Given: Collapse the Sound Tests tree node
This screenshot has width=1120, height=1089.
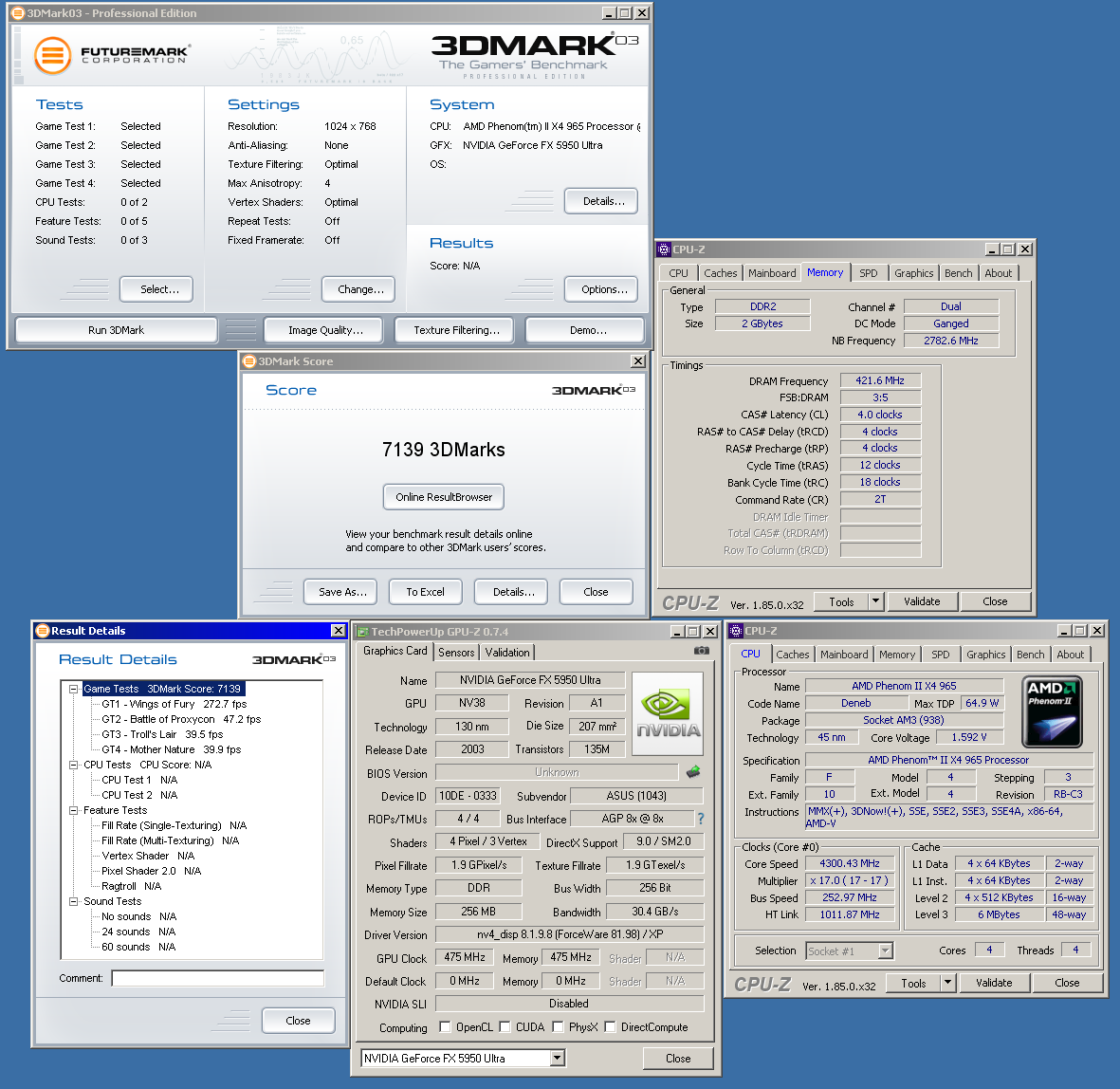Looking at the screenshot, I should [73, 901].
